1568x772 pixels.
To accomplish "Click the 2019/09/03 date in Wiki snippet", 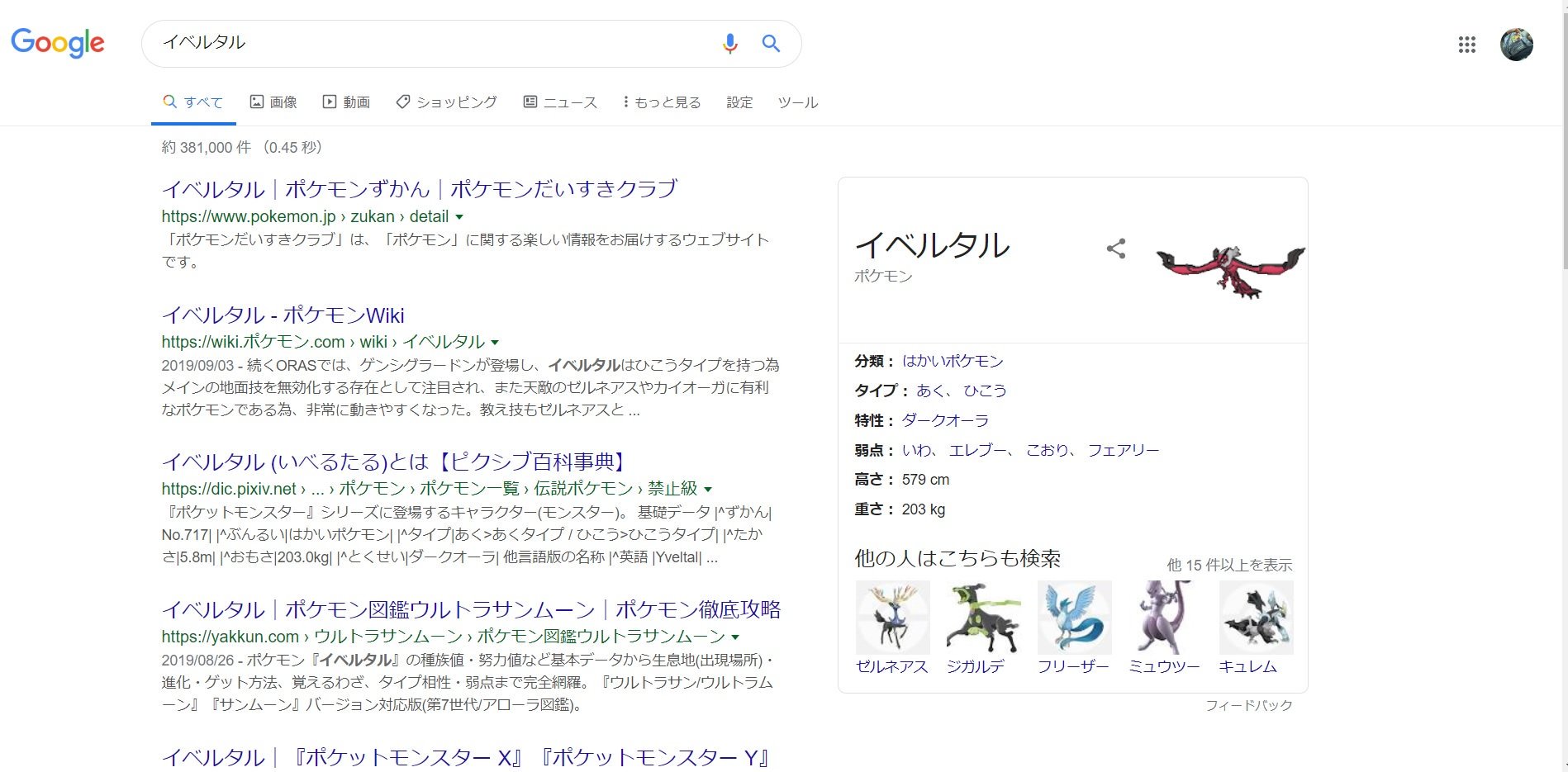I will click(x=197, y=366).
